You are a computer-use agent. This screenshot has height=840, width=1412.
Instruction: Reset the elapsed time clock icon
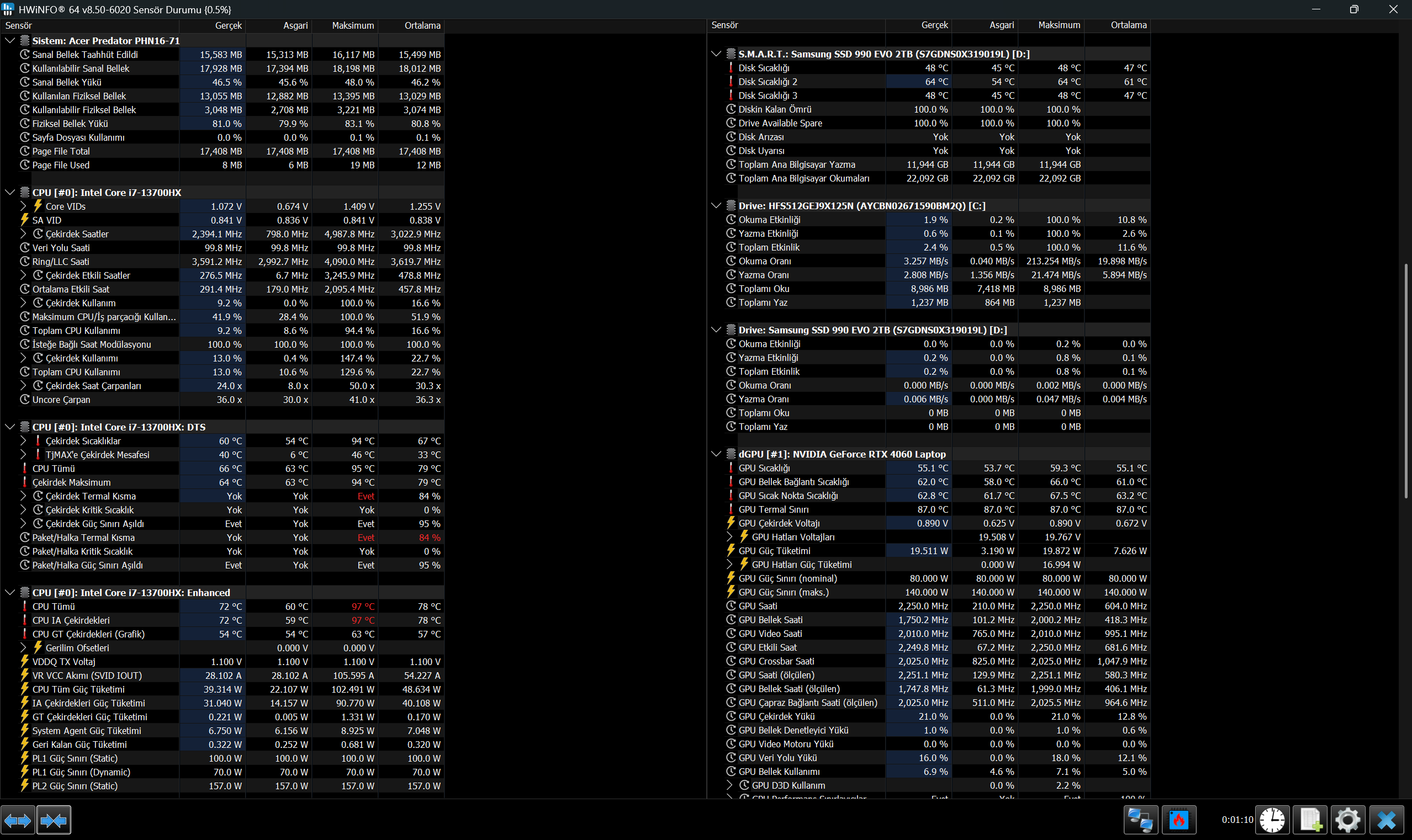pyautogui.click(x=1272, y=820)
